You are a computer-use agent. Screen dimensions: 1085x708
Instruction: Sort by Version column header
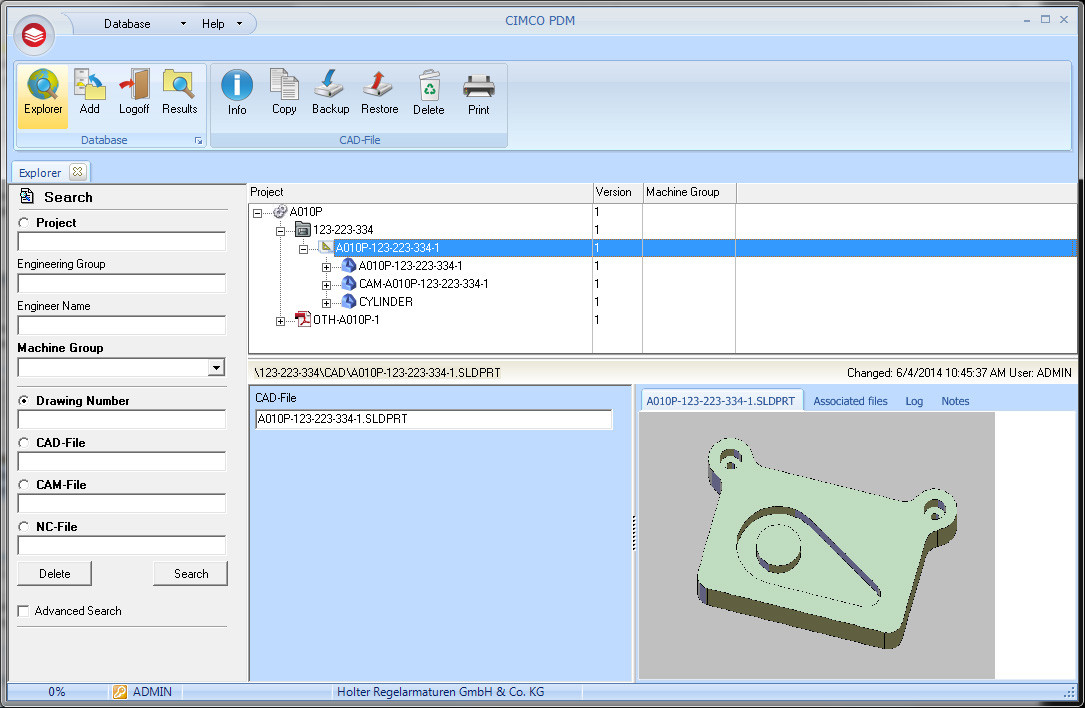point(617,192)
